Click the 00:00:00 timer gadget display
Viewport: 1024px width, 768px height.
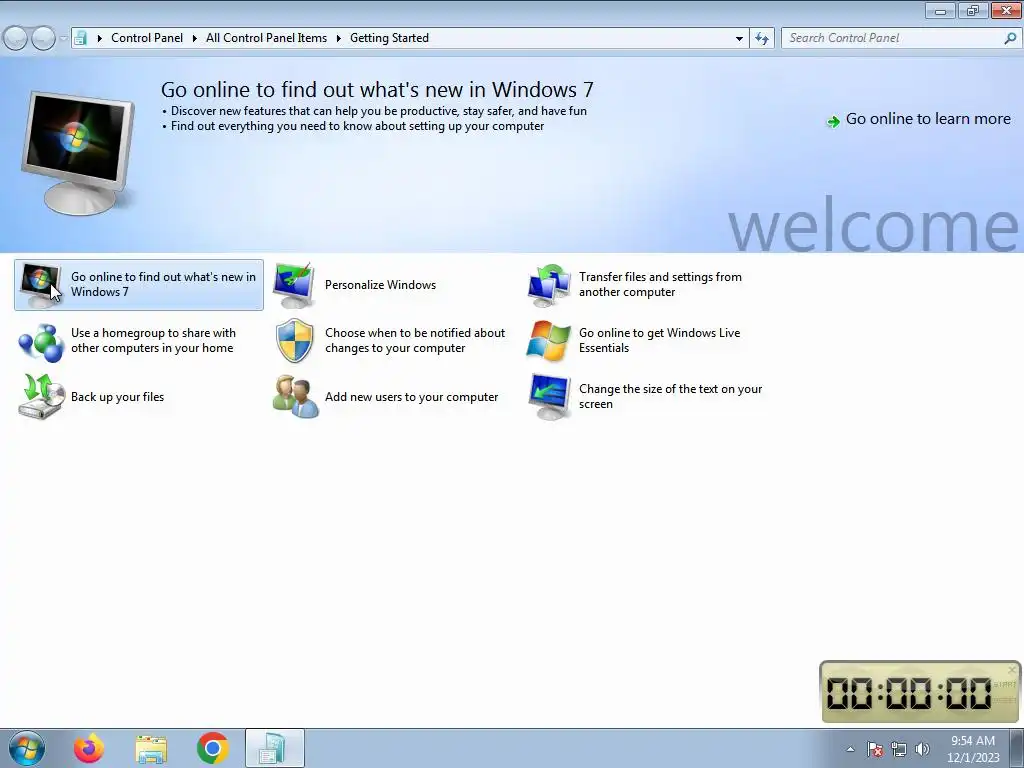(908, 693)
